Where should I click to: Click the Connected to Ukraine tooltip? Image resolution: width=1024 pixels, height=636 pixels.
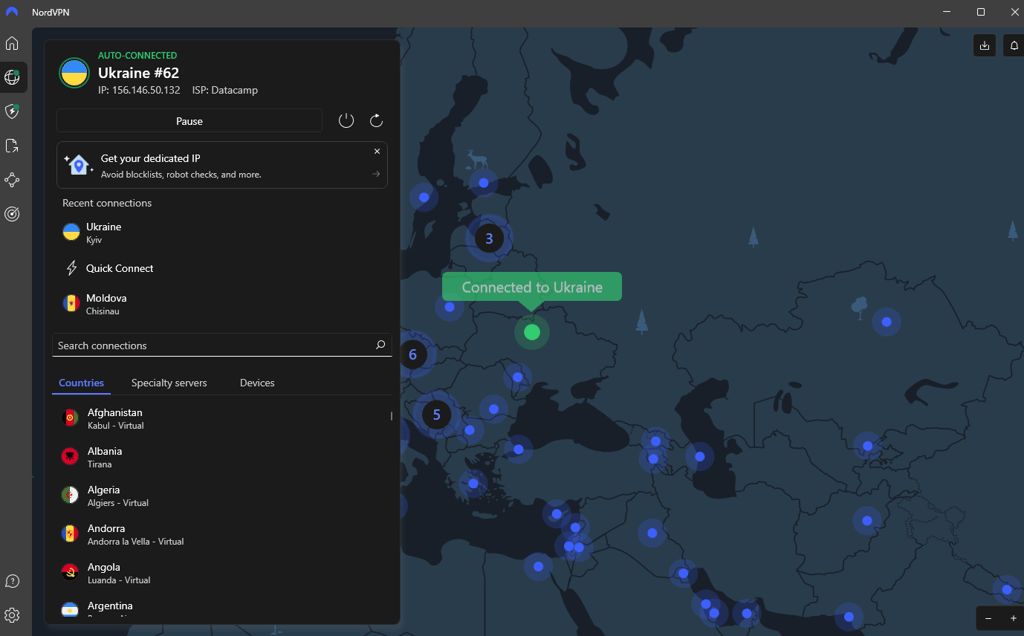[532, 287]
